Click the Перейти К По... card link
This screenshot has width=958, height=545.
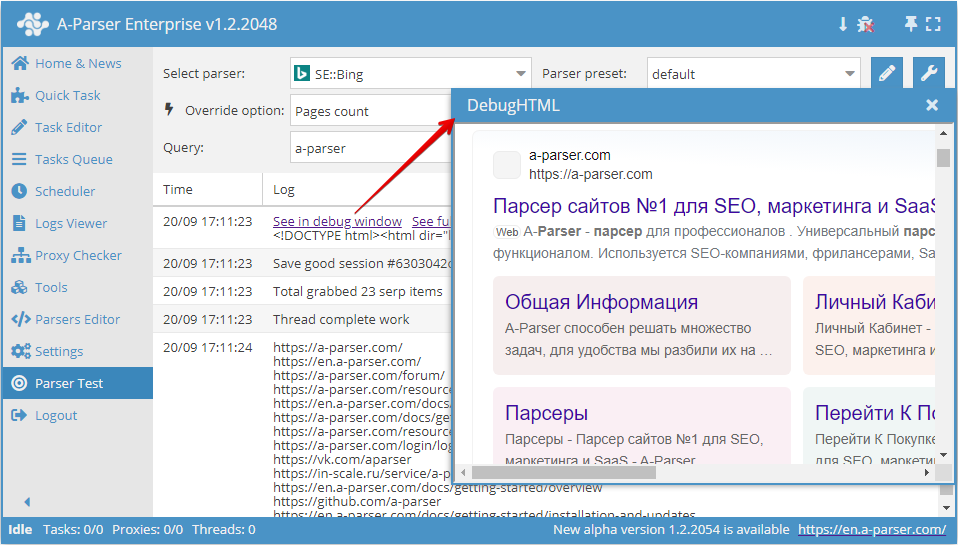875,412
